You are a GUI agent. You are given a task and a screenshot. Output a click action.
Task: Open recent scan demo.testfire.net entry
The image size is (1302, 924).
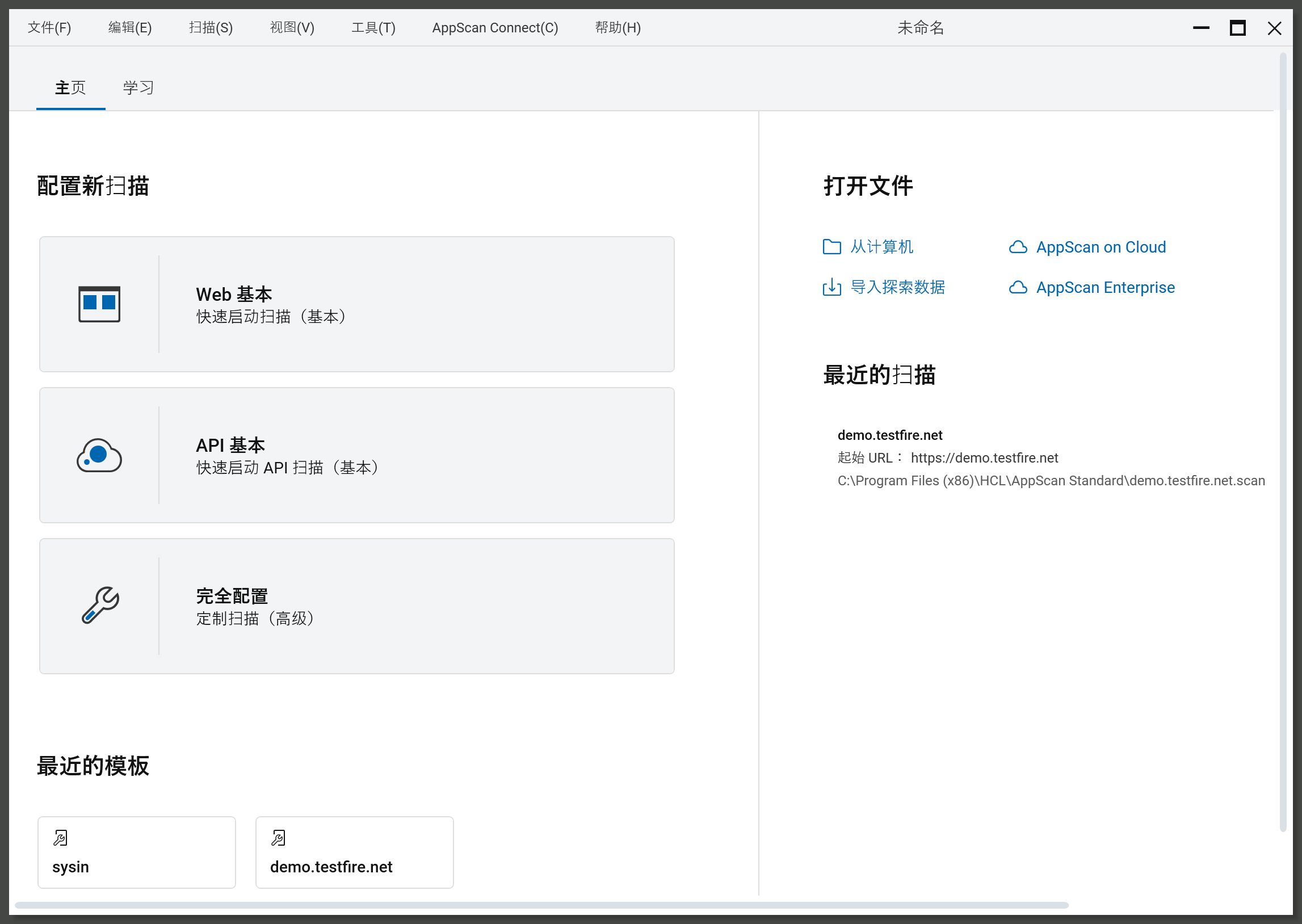pos(889,435)
